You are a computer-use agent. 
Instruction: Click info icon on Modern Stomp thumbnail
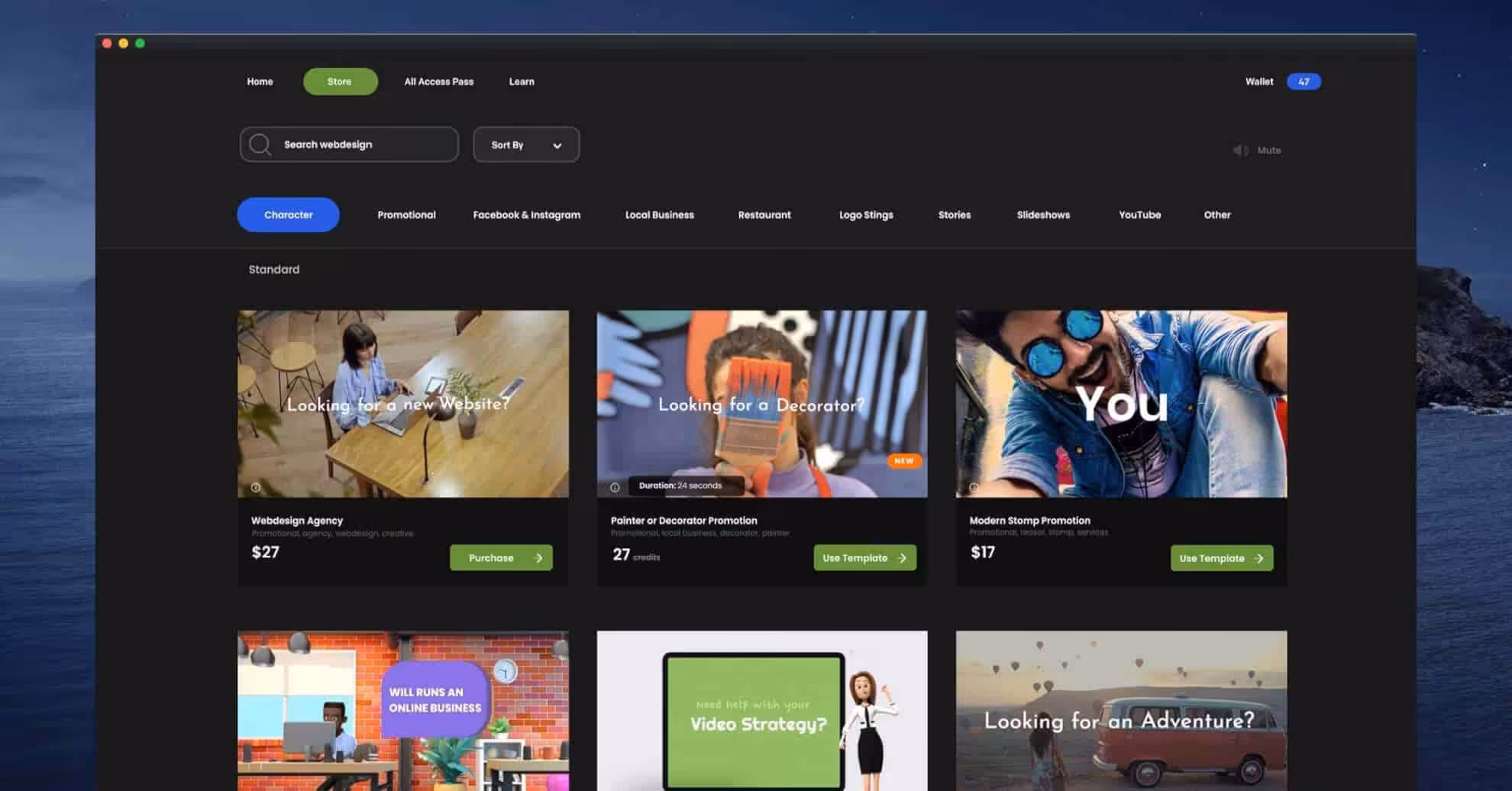tap(974, 487)
